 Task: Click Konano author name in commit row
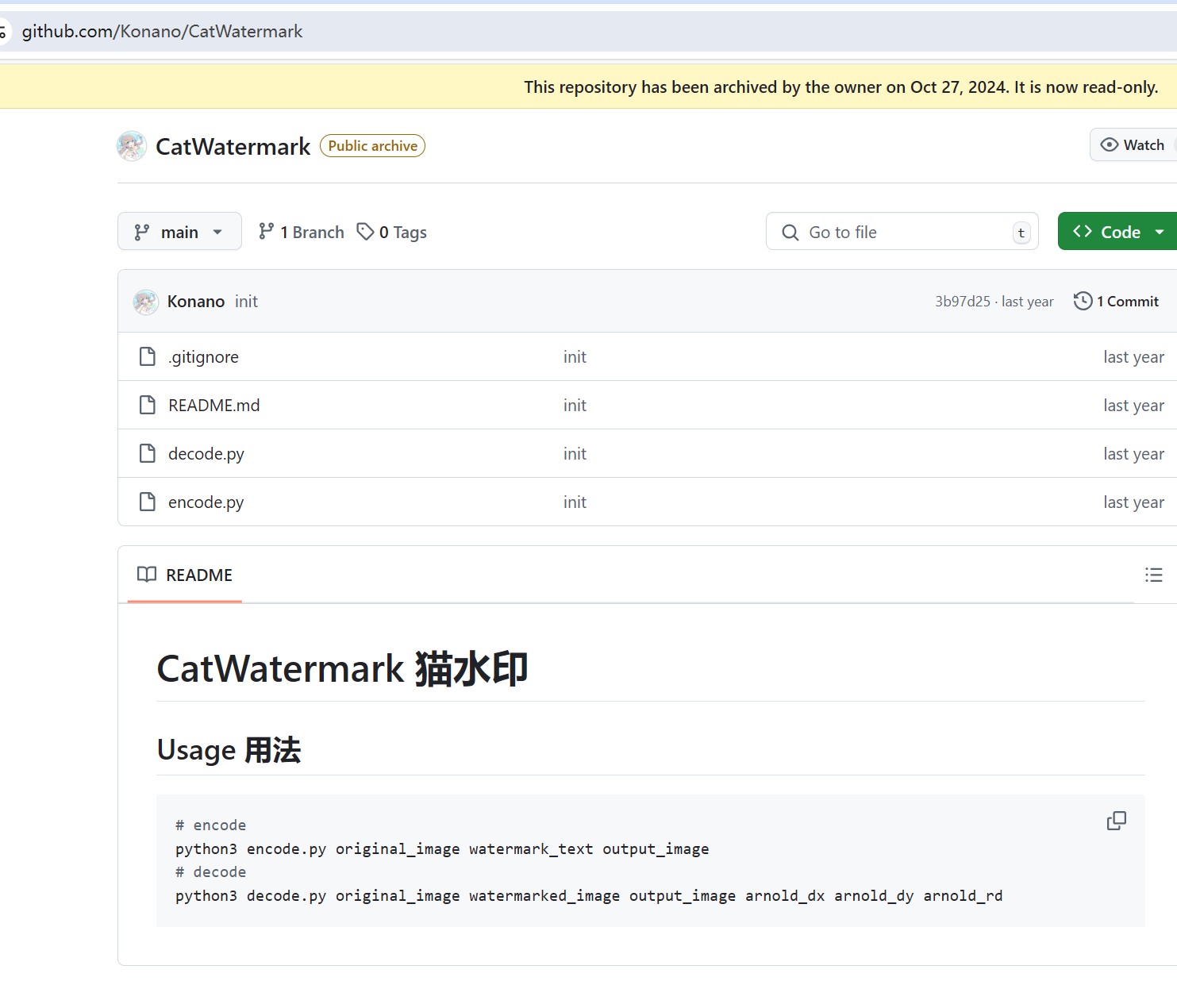coord(196,302)
